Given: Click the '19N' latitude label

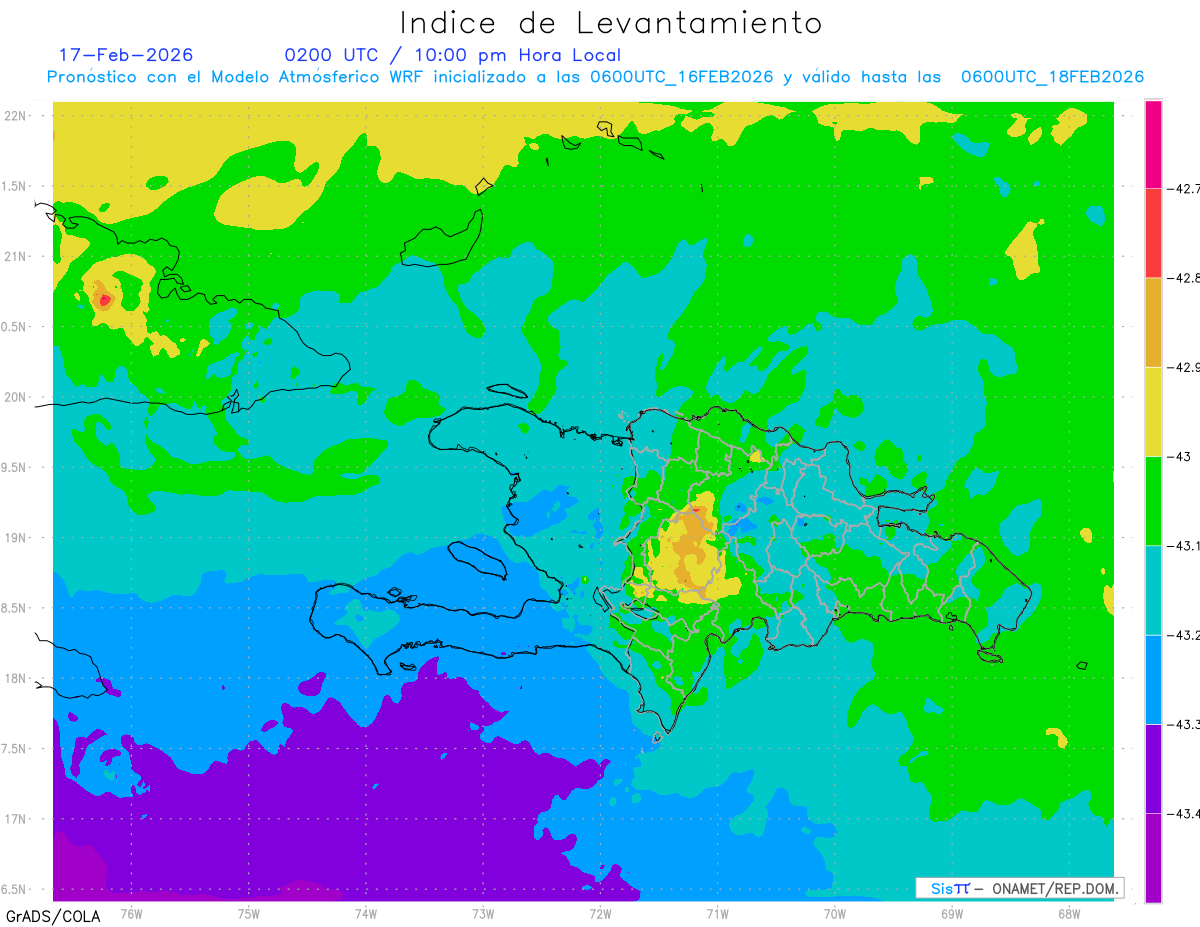Looking at the screenshot, I should click(15, 538).
